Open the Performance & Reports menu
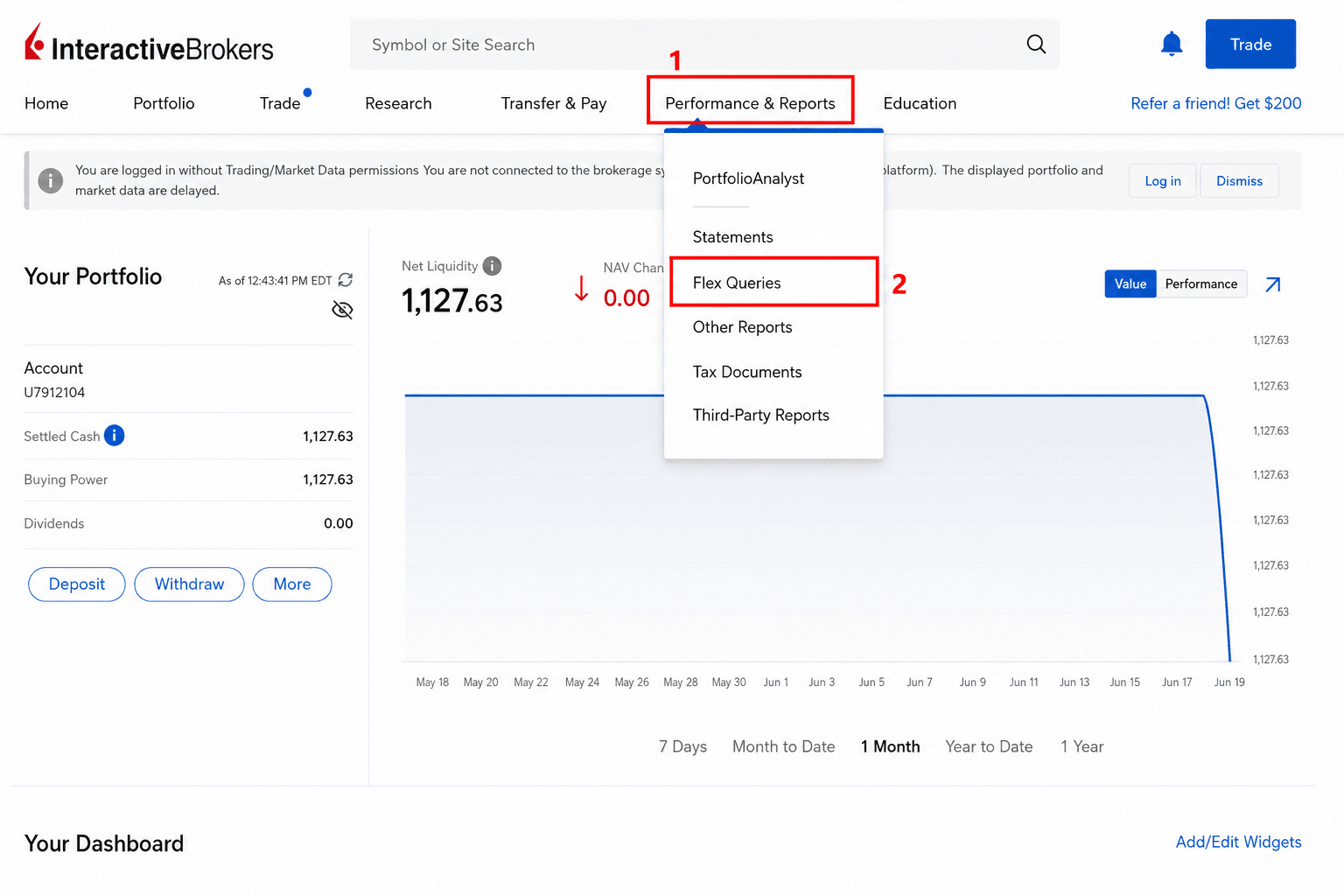 point(750,103)
